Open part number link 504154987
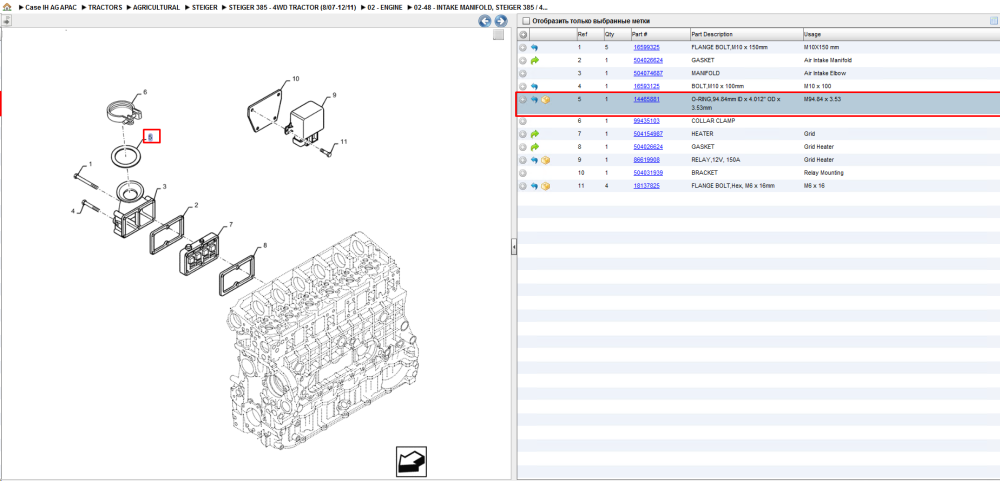Viewport: 1000px width, 481px height. tap(647, 134)
